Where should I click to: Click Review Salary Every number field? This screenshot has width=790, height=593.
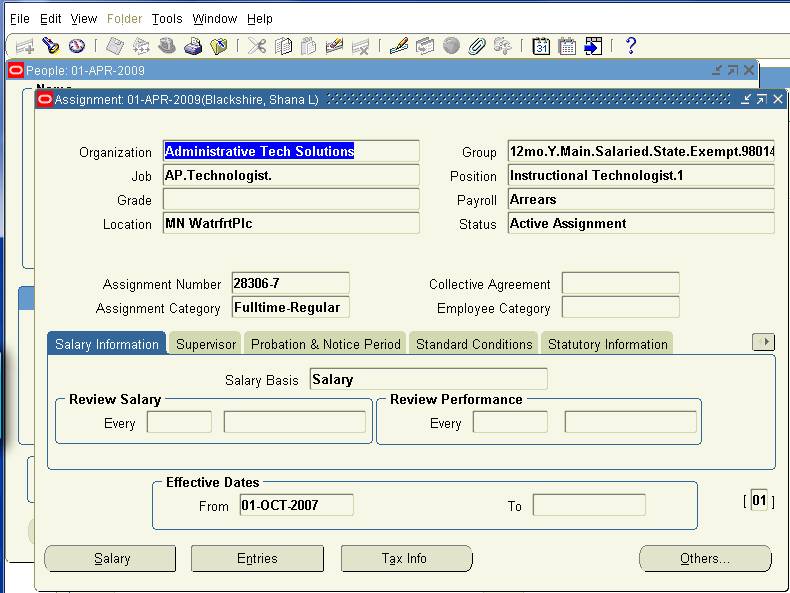179,422
